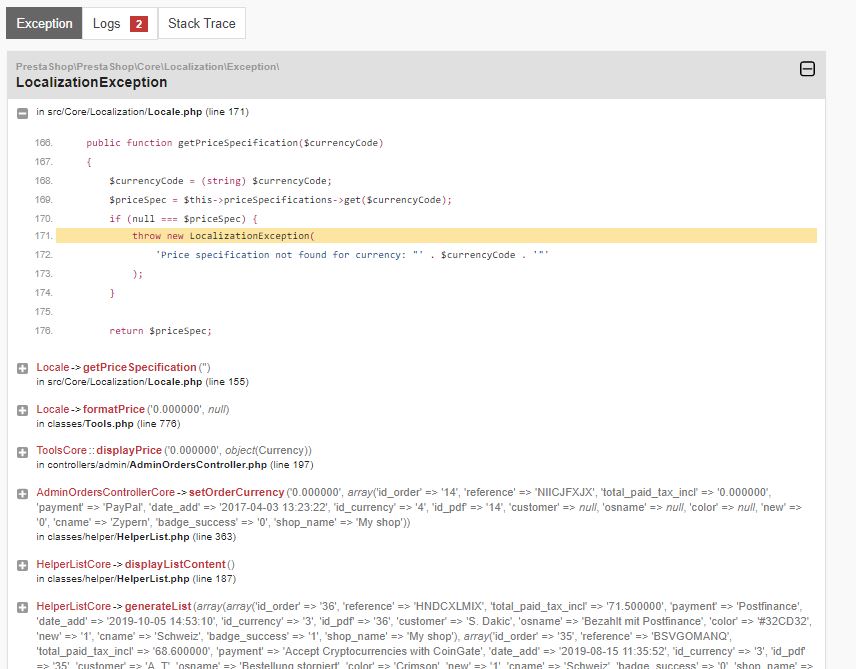Click code line 169 '$priceSpec = $this->priceSpecifications'
Viewport: 856px width, 669px height.
pos(281,200)
